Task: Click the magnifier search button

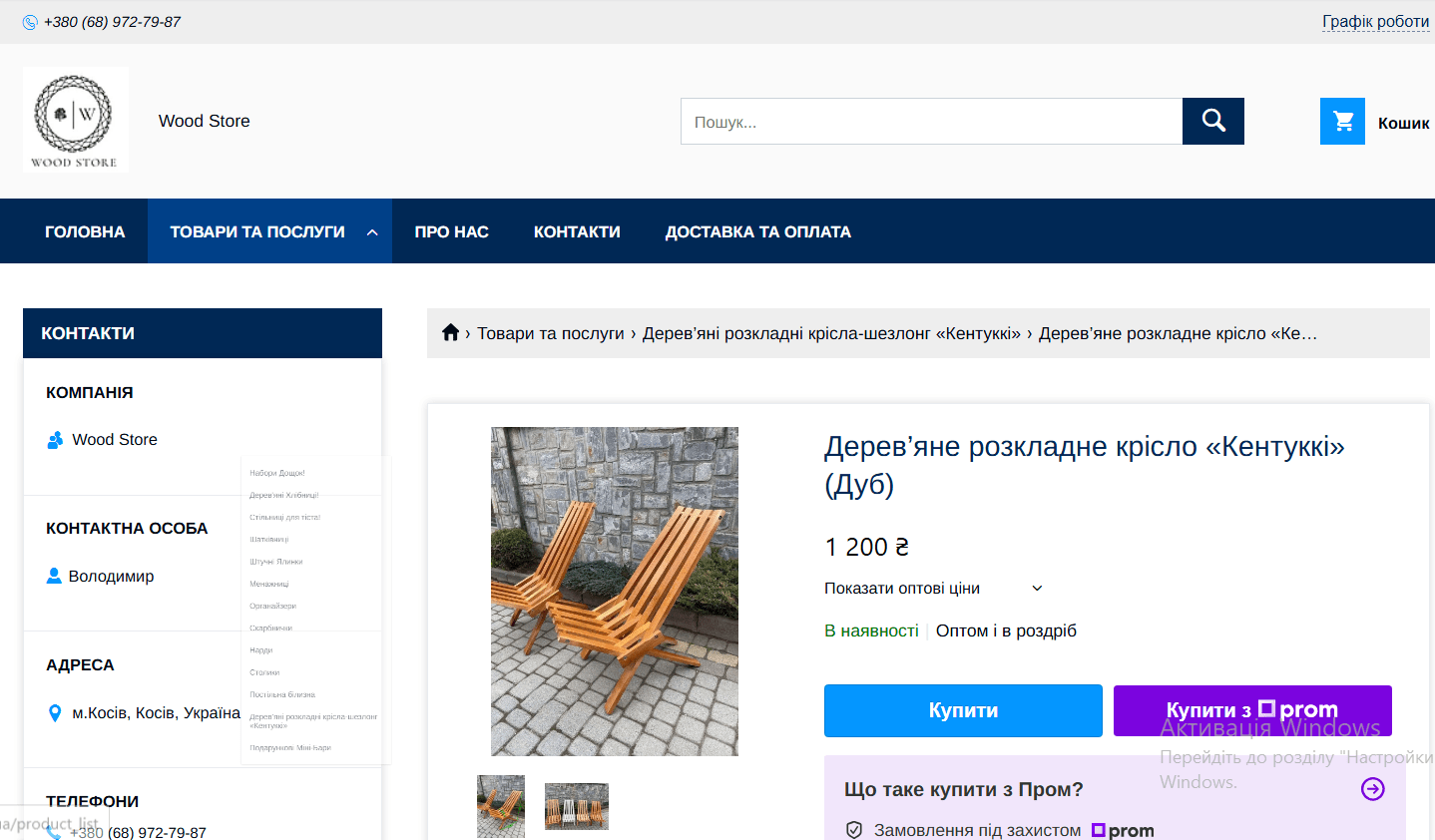Action: [1212, 121]
